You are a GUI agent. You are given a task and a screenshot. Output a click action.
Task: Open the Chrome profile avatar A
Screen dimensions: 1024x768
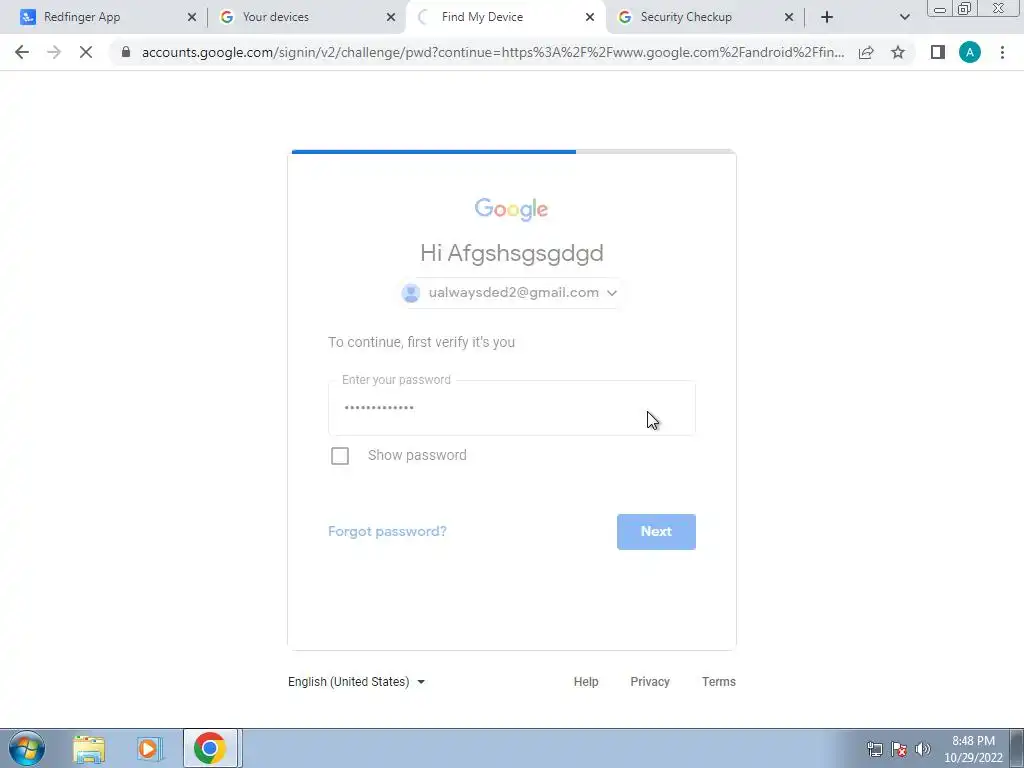point(970,52)
